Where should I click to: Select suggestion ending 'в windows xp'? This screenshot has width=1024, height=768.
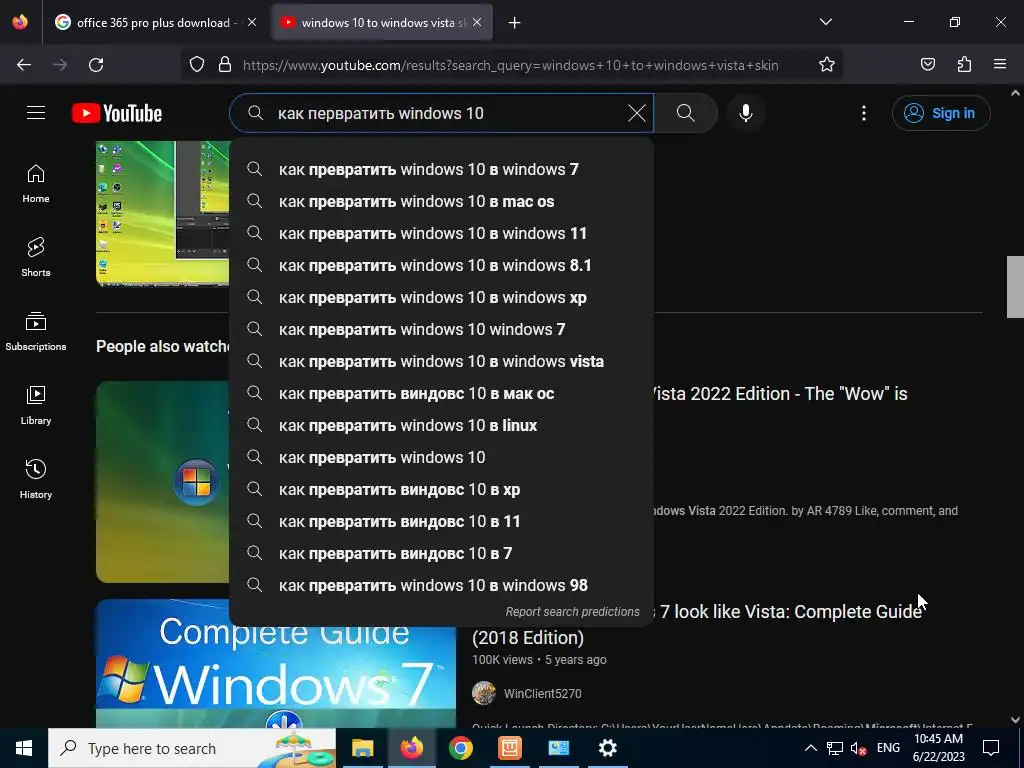click(441, 297)
